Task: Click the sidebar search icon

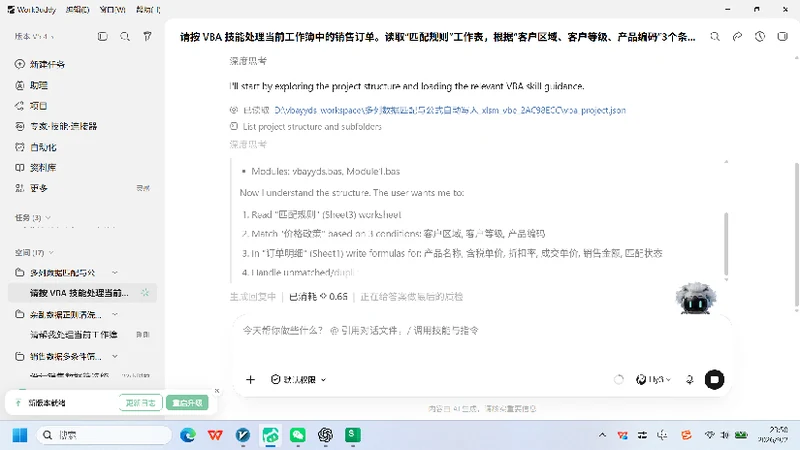Action: click(x=124, y=36)
